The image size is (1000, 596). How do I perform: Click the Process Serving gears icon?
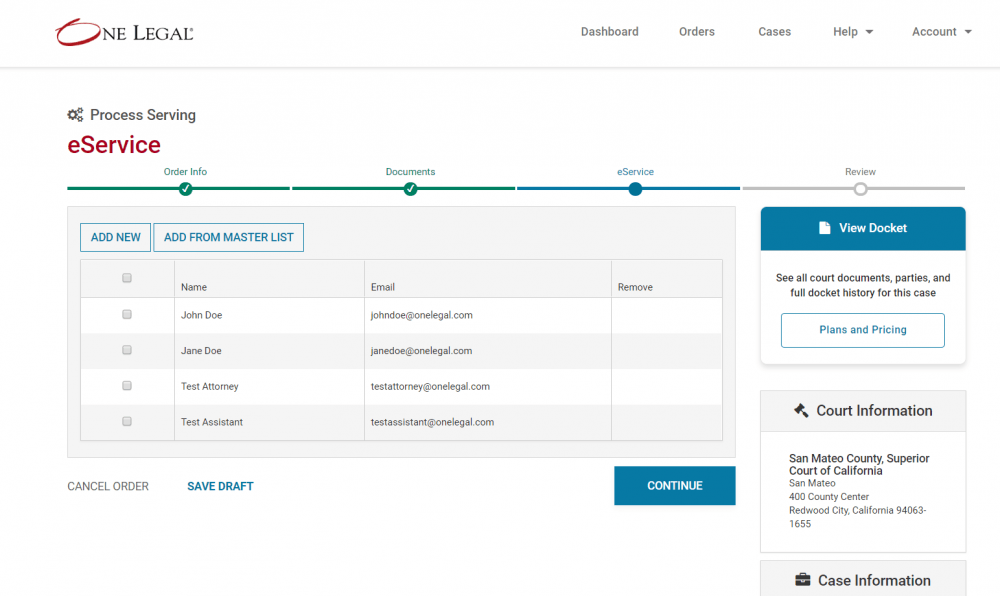(75, 115)
